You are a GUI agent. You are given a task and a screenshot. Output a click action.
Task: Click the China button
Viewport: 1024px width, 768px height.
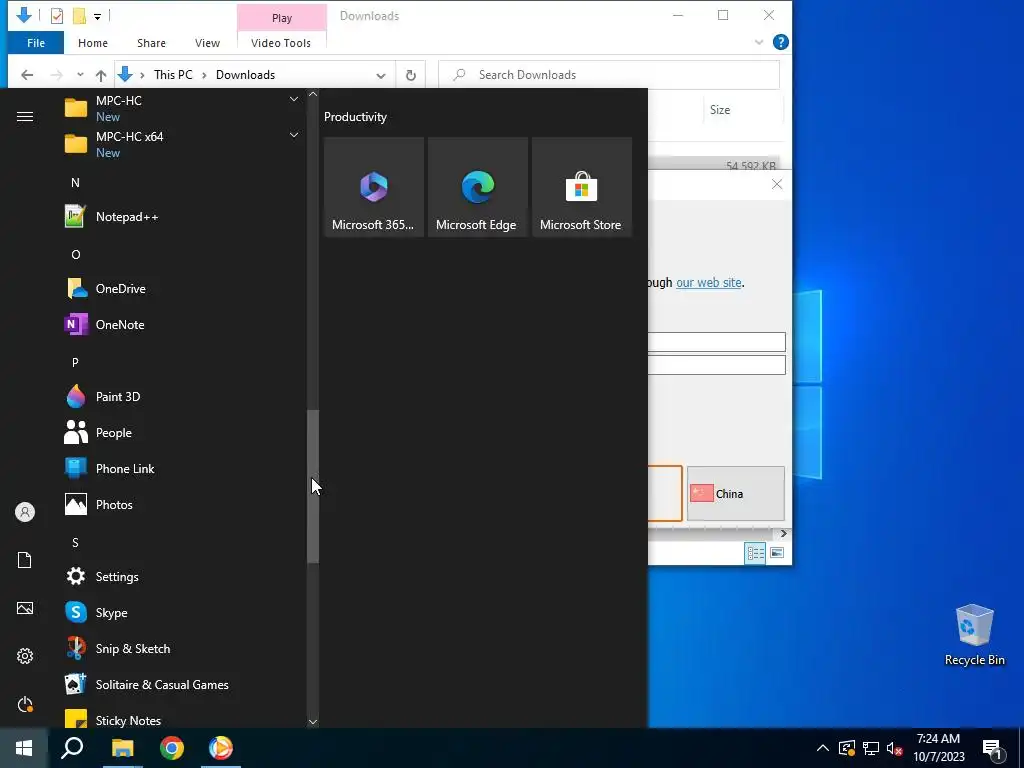(x=735, y=494)
